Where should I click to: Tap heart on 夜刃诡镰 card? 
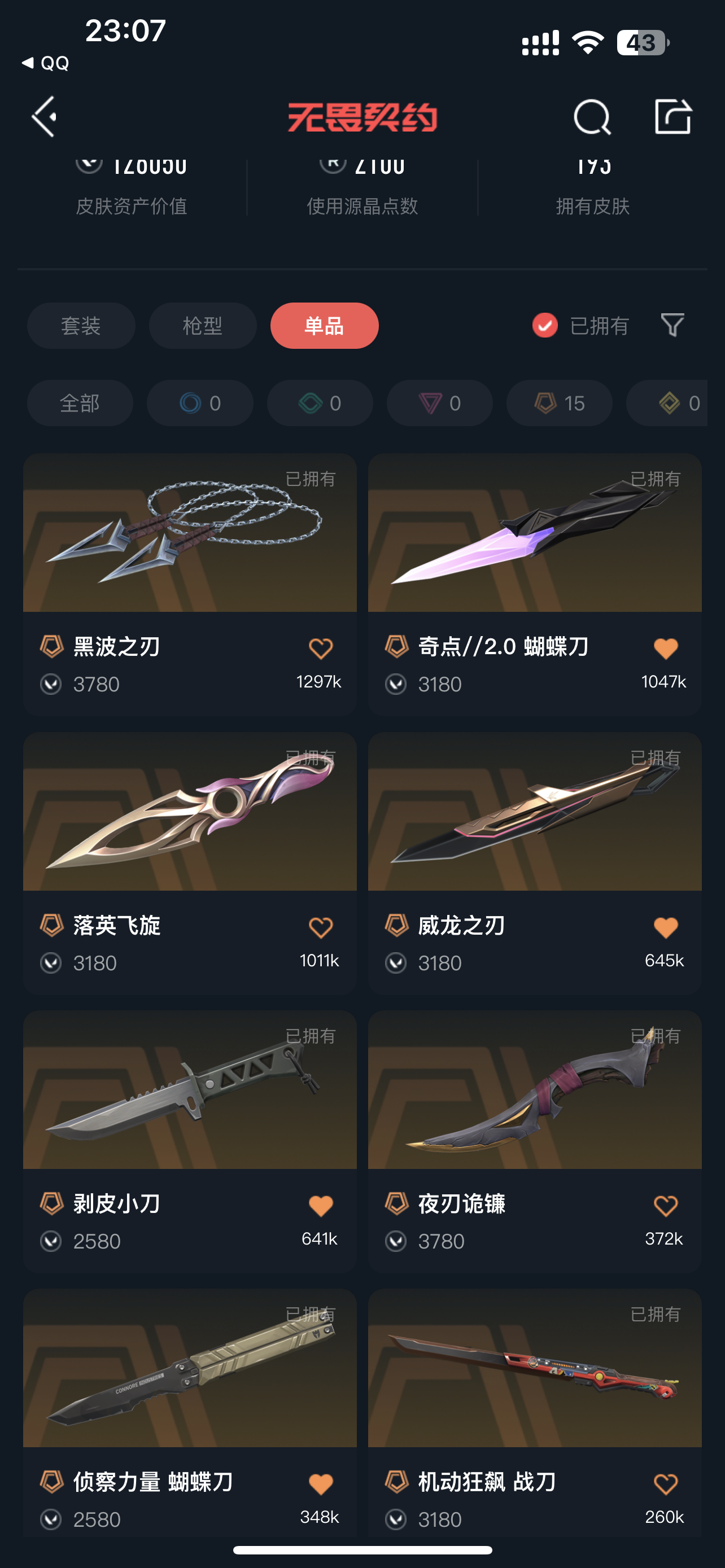pos(665,1205)
